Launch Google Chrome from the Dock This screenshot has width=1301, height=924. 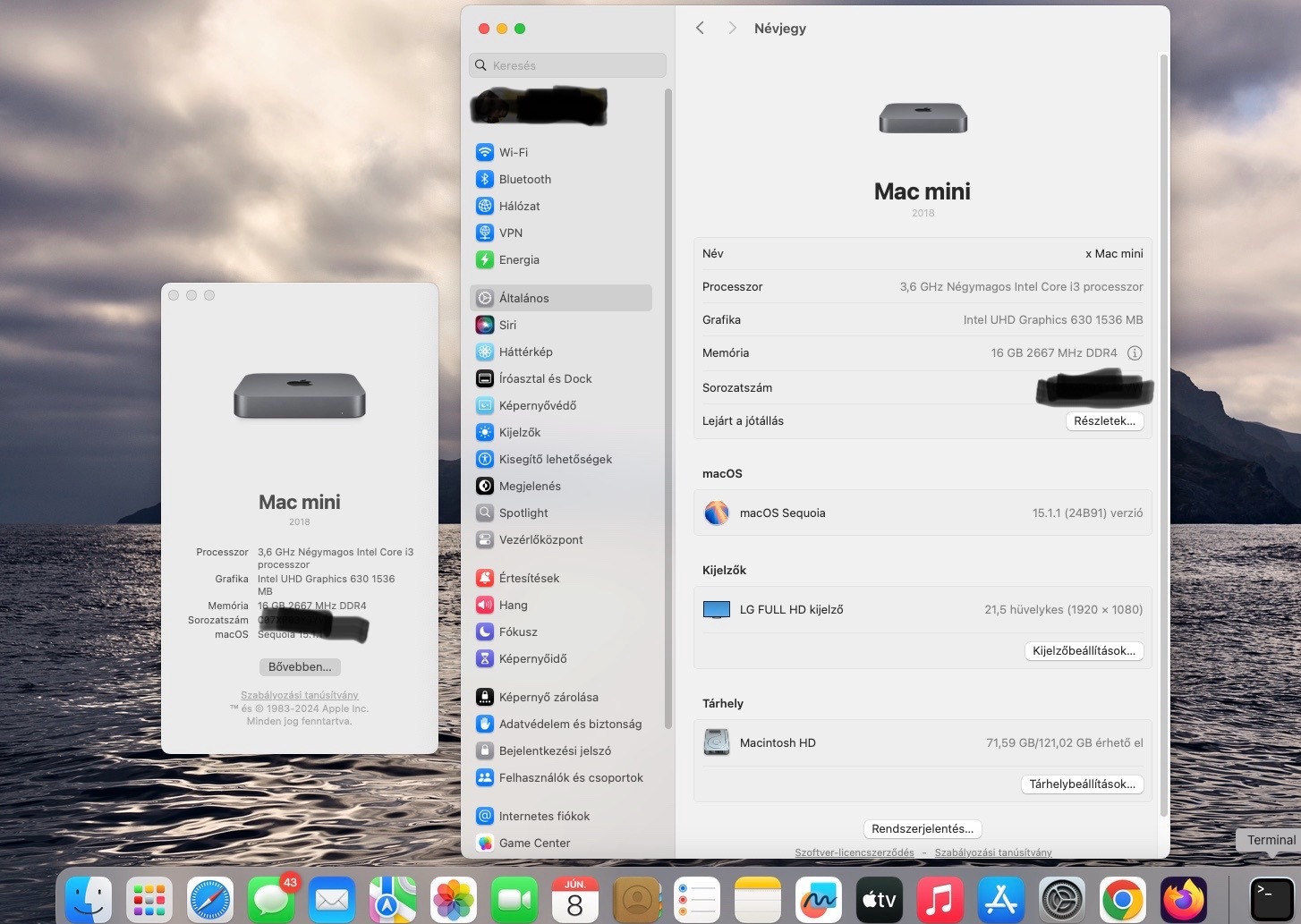pyautogui.click(x=1123, y=899)
